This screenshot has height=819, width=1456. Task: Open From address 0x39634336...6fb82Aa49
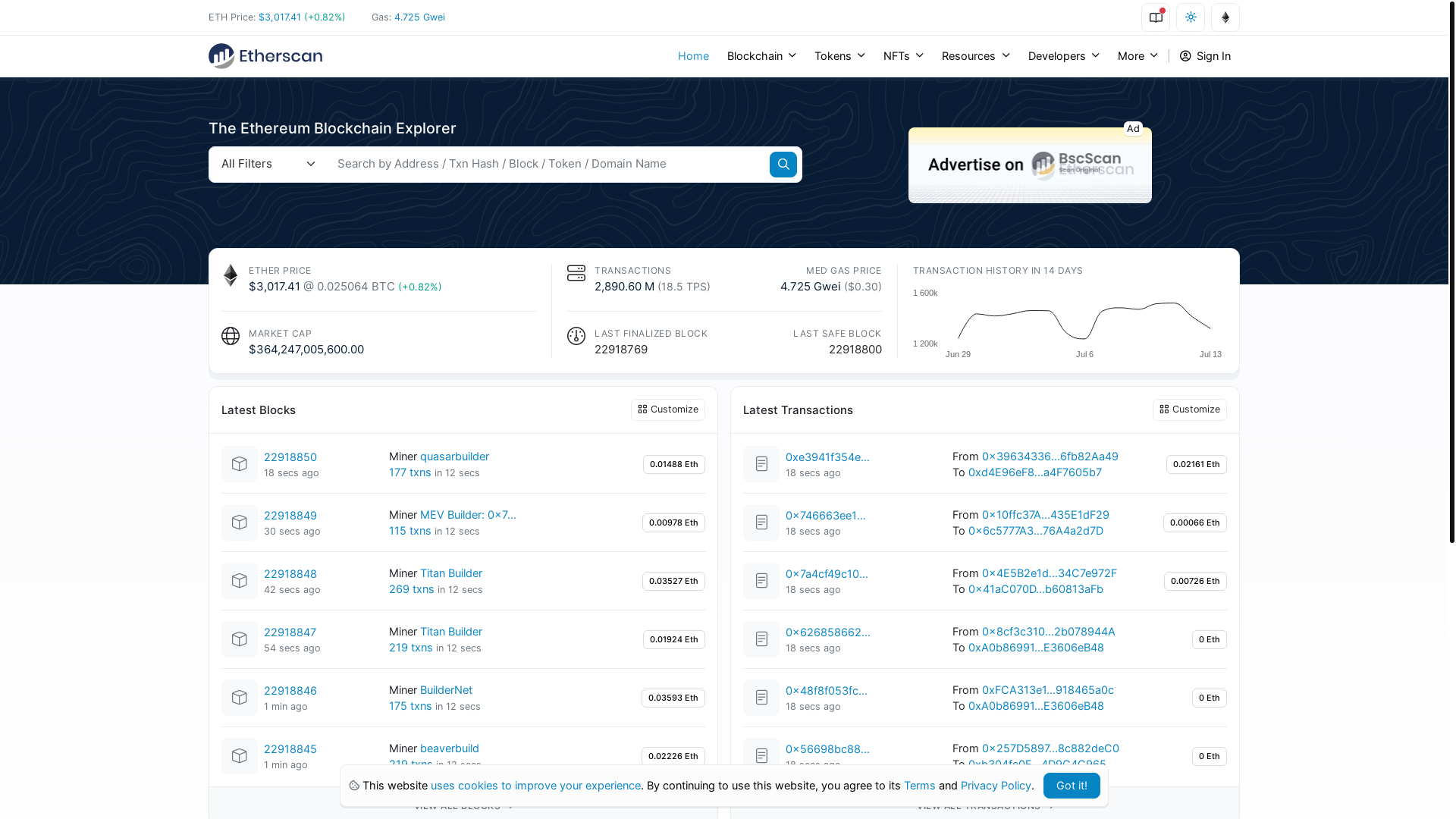(1050, 456)
